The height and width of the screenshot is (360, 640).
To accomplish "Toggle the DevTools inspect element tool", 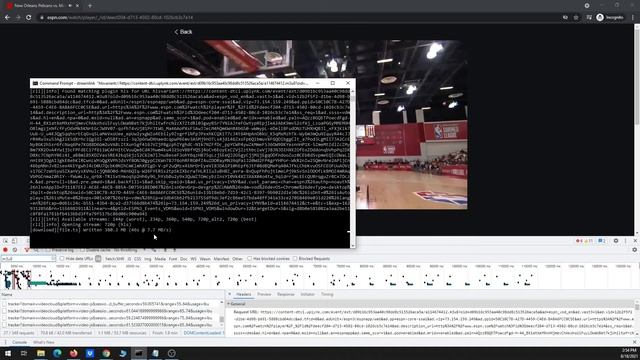I will 5,241.
